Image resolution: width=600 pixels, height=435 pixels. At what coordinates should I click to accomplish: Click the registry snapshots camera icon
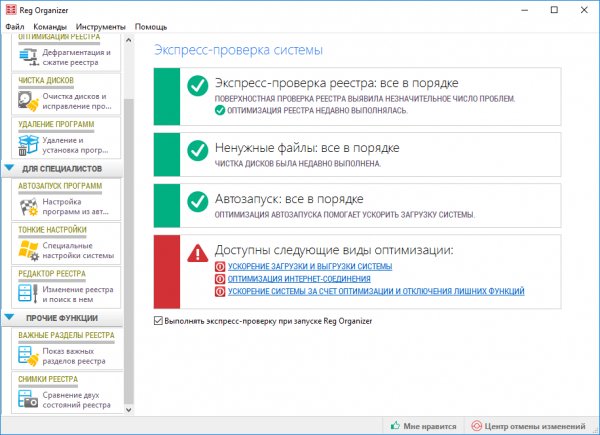point(29,399)
